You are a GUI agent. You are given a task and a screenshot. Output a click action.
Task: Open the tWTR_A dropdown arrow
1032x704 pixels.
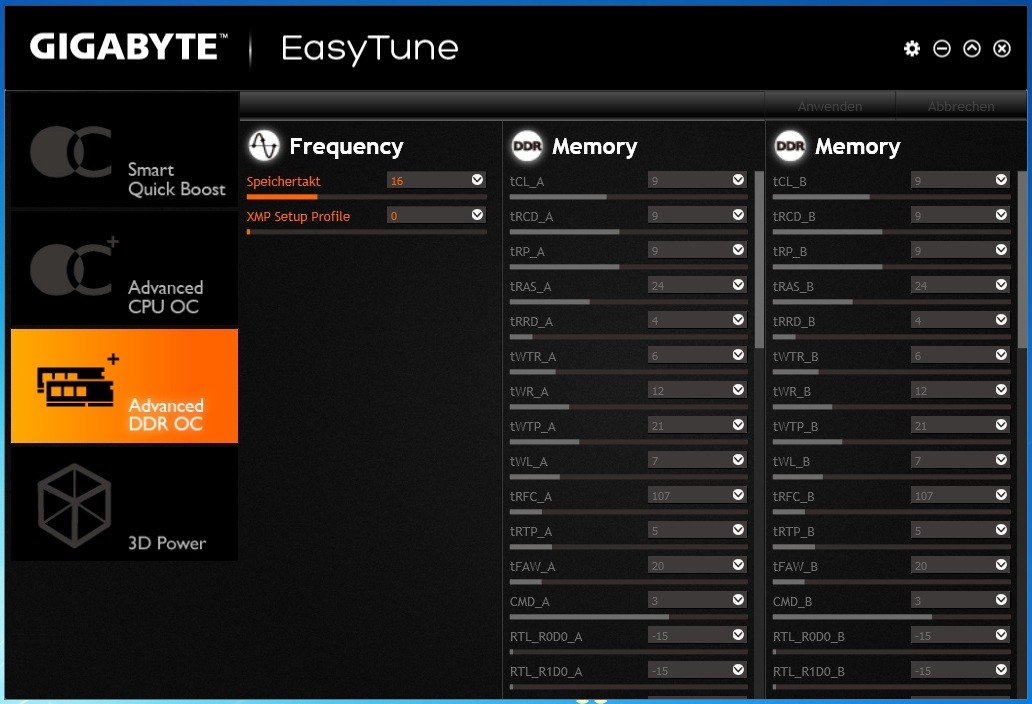(x=738, y=355)
